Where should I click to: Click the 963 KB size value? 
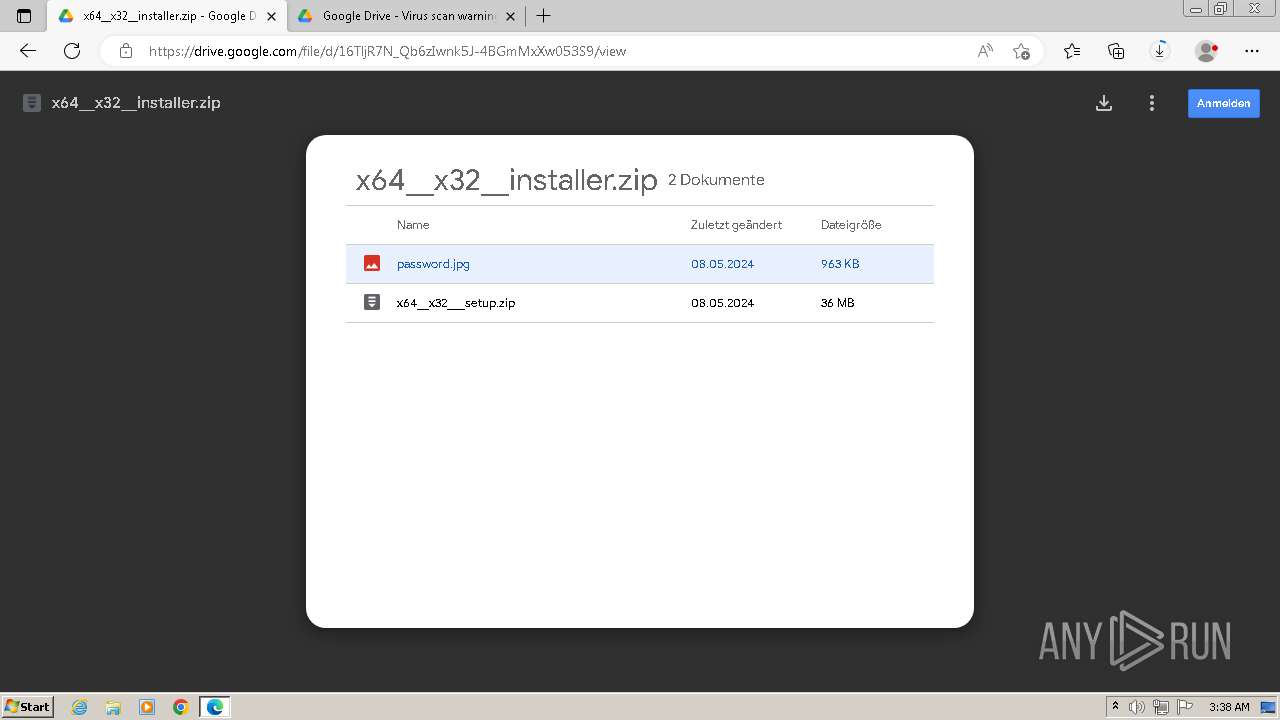tap(840, 264)
